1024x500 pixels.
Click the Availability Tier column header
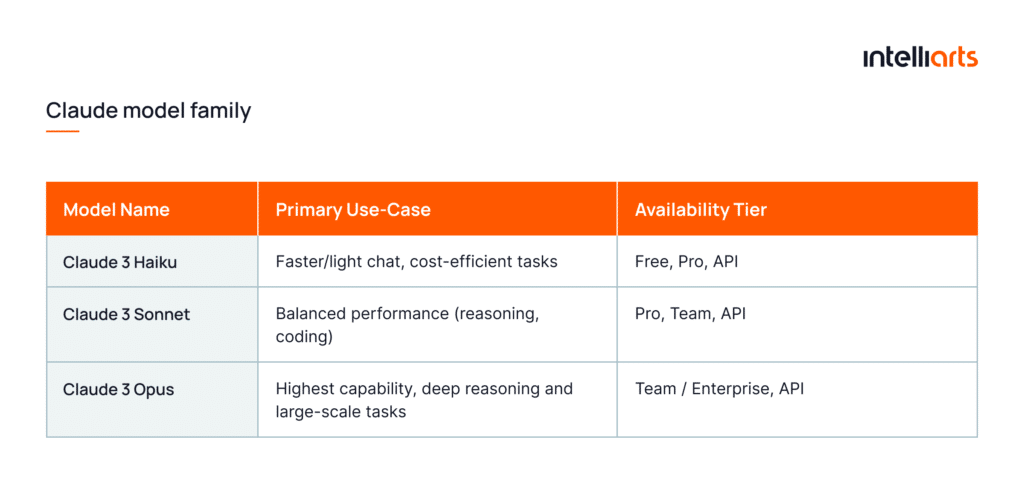[x=700, y=210]
